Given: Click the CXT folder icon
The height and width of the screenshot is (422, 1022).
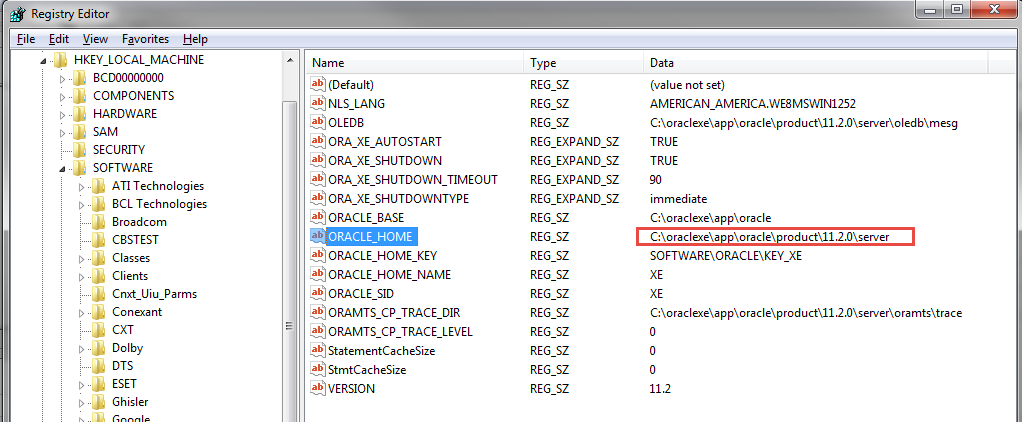Looking at the screenshot, I should [98, 330].
